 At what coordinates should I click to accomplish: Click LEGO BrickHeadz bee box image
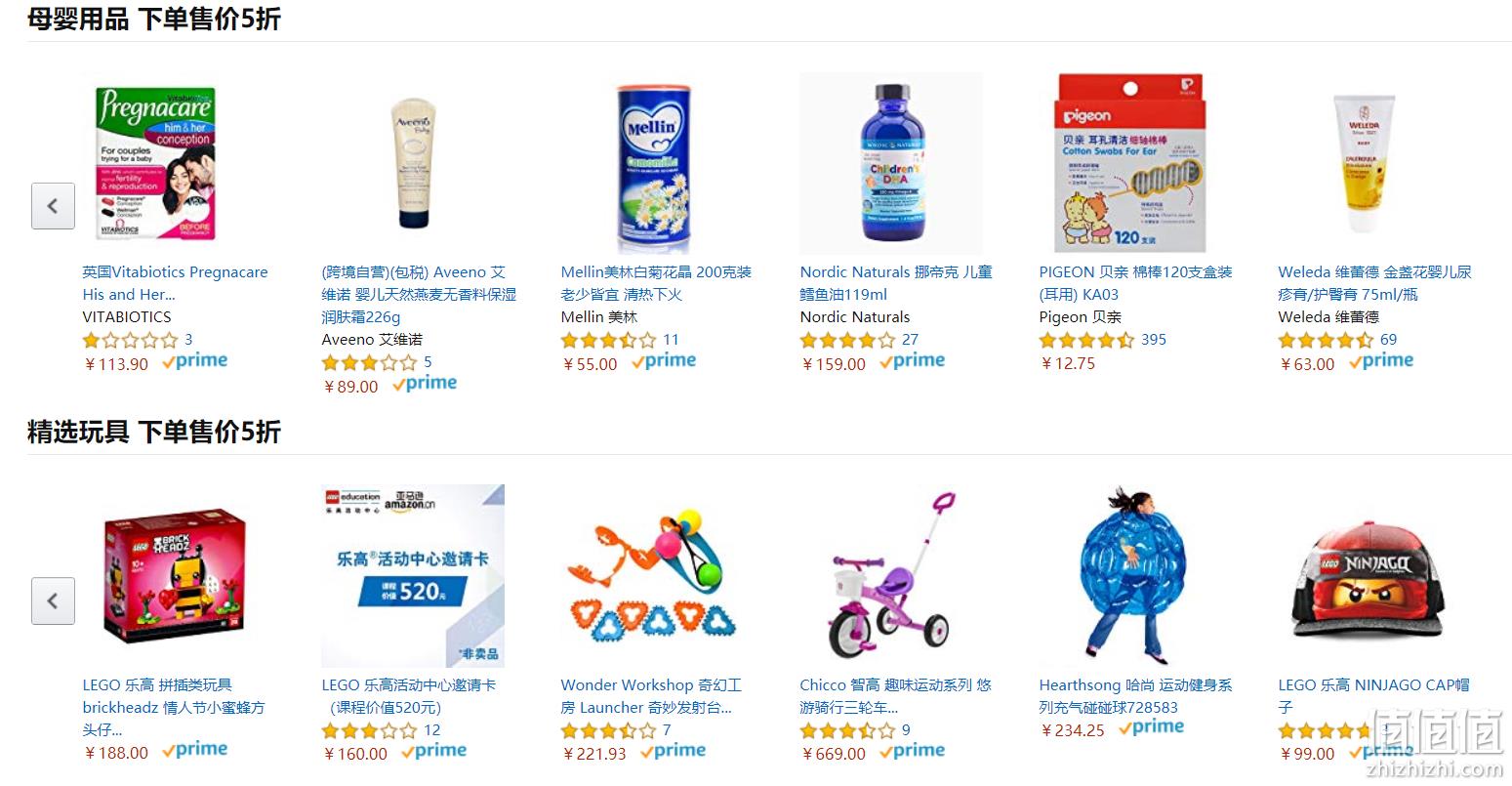[174, 576]
